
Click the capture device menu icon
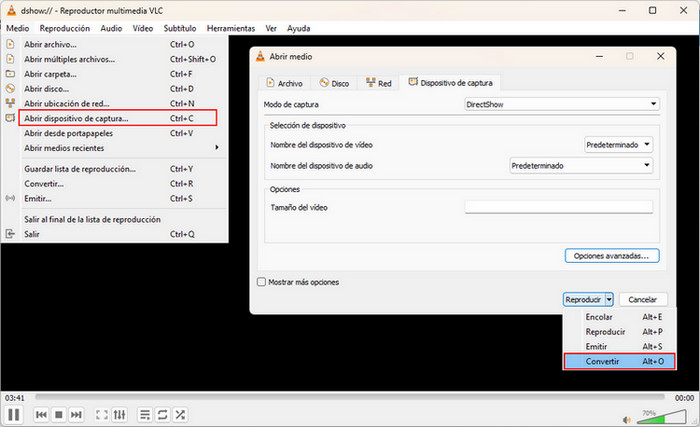pyautogui.click(x=10, y=118)
